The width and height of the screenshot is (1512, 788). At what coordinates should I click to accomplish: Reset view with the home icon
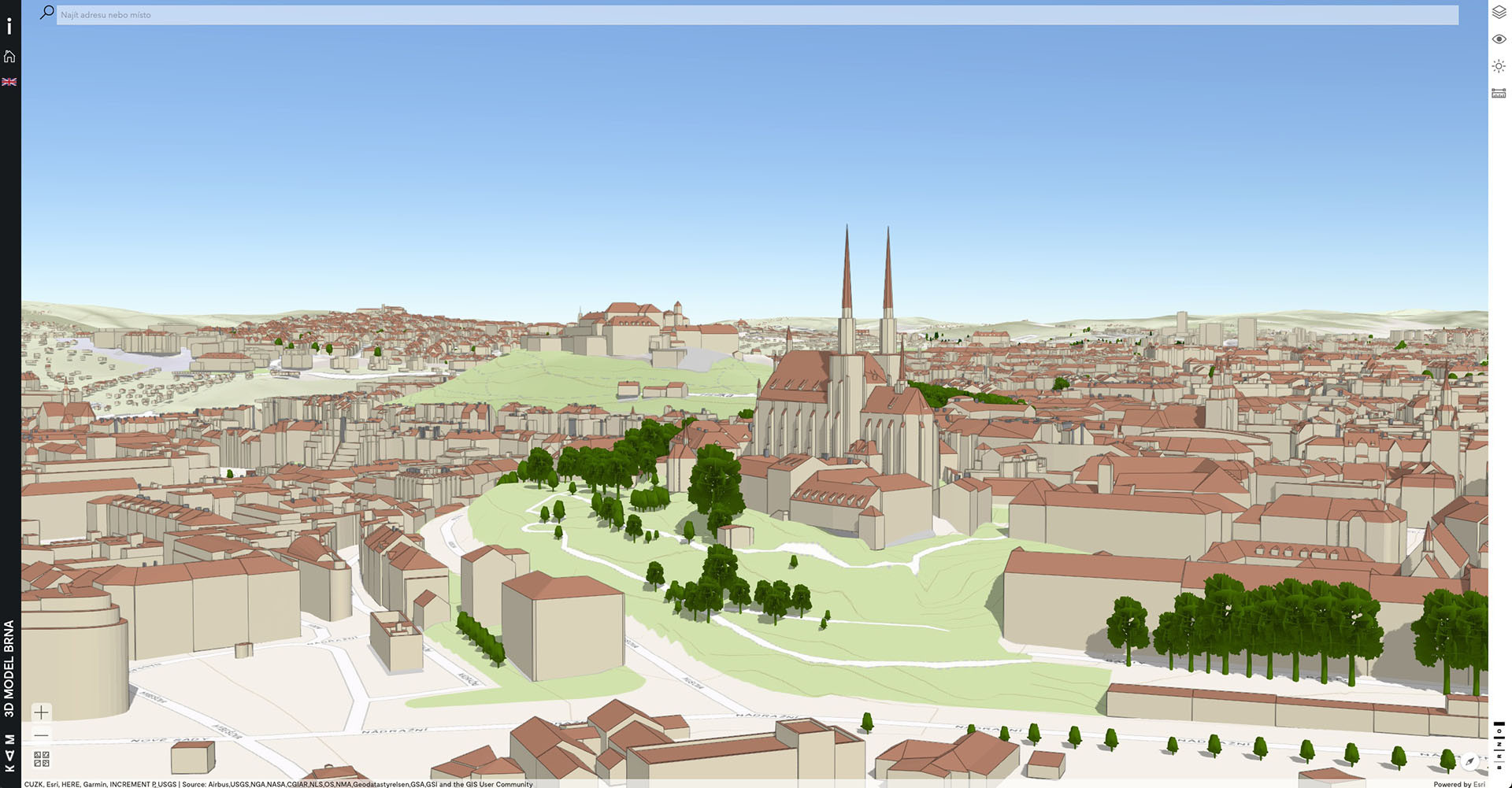[x=9, y=57]
